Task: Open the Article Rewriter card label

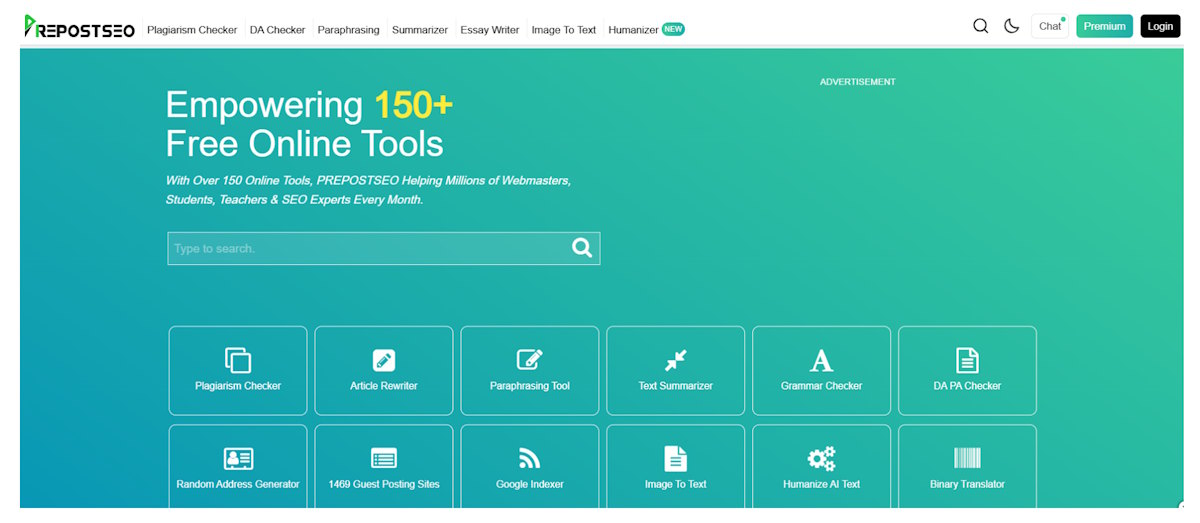Action: click(x=384, y=386)
